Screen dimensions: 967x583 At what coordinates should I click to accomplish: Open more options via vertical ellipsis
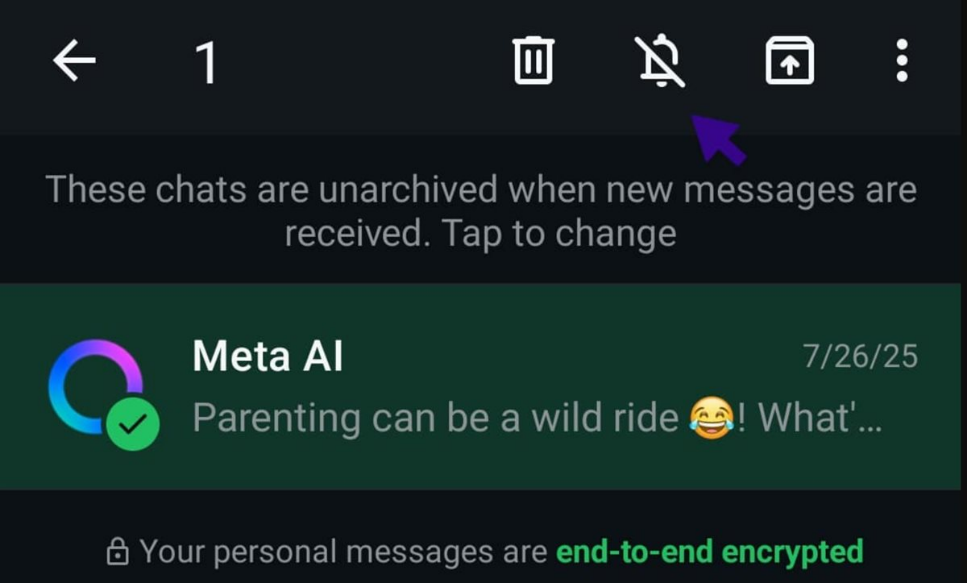click(x=901, y=62)
